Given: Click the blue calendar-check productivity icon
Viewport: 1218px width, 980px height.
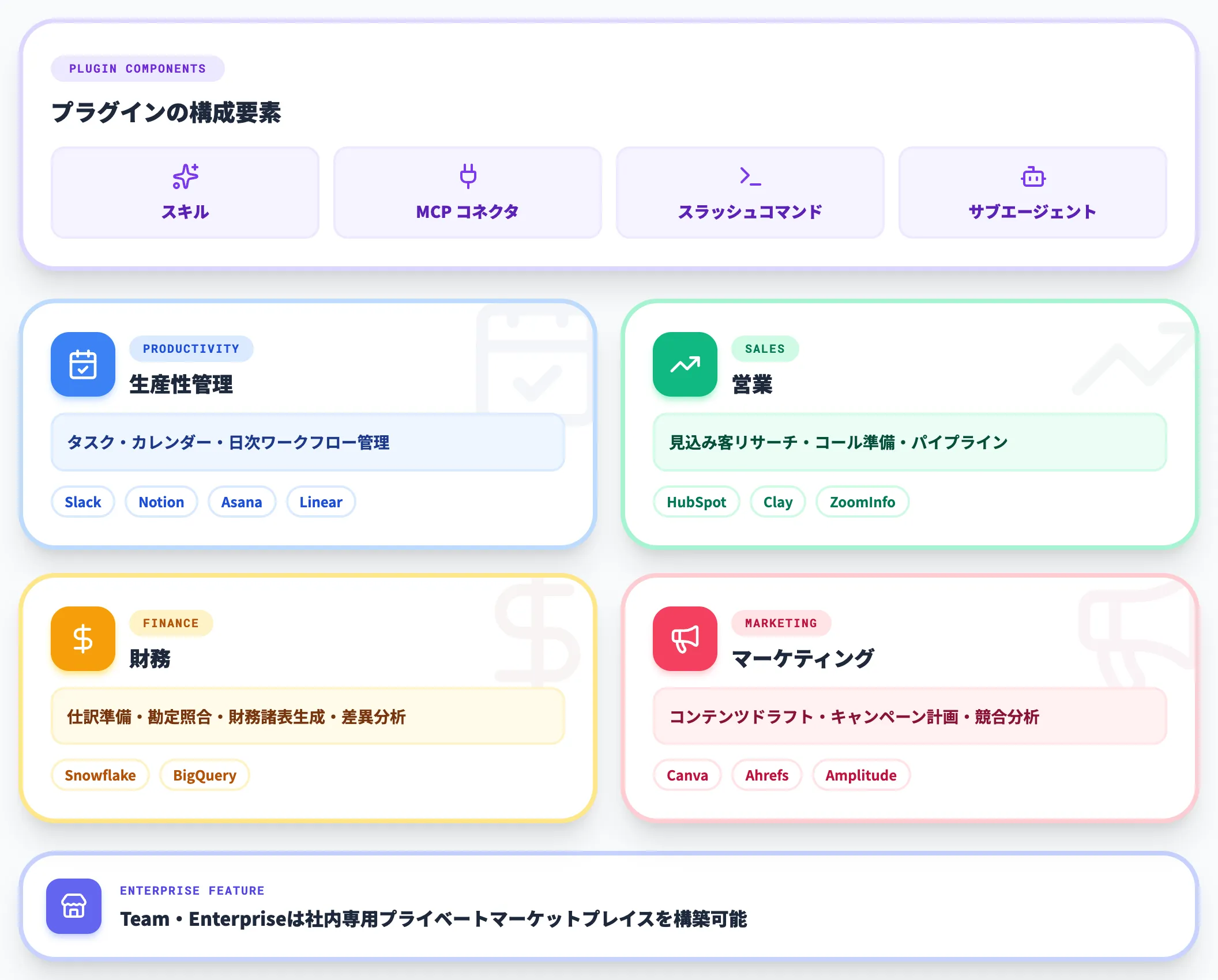Looking at the screenshot, I should 83,364.
